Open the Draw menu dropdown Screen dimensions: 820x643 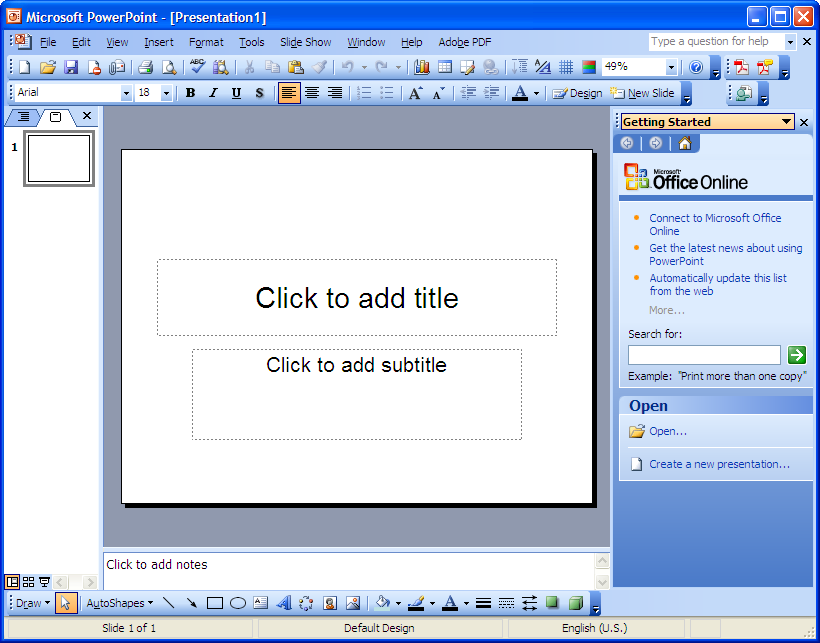pyautogui.click(x=32, y=603)
